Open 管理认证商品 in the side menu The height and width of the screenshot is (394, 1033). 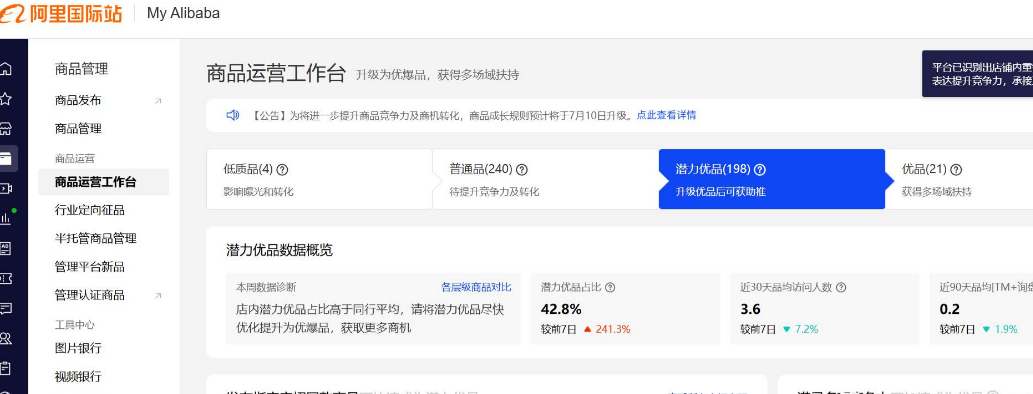pos(90,295)
